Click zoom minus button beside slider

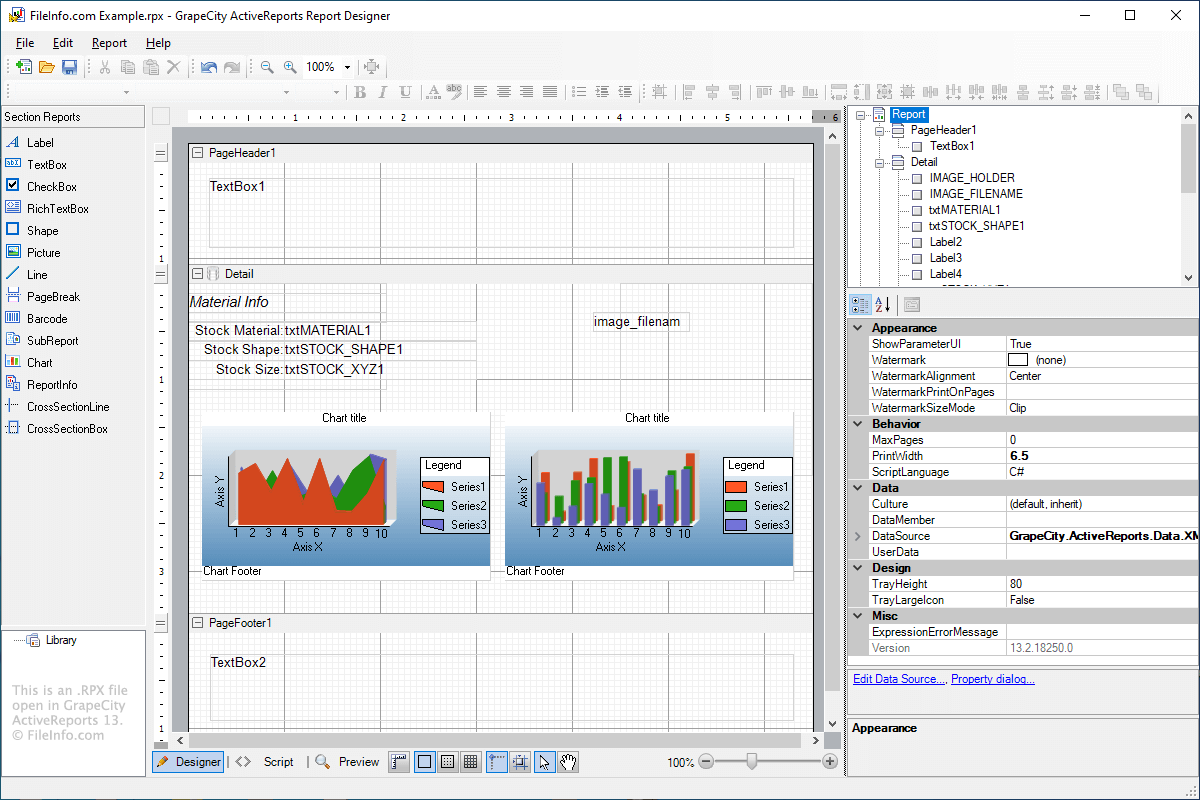coord(706,762)
